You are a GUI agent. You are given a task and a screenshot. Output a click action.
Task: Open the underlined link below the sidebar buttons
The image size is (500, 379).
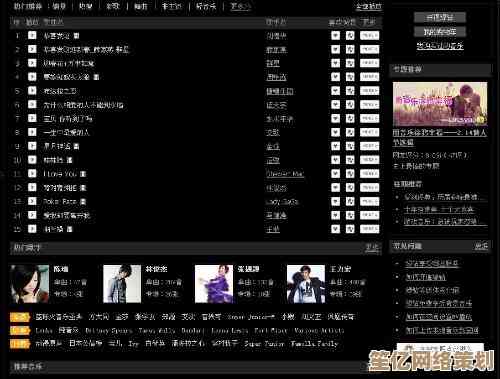point(440,46)
